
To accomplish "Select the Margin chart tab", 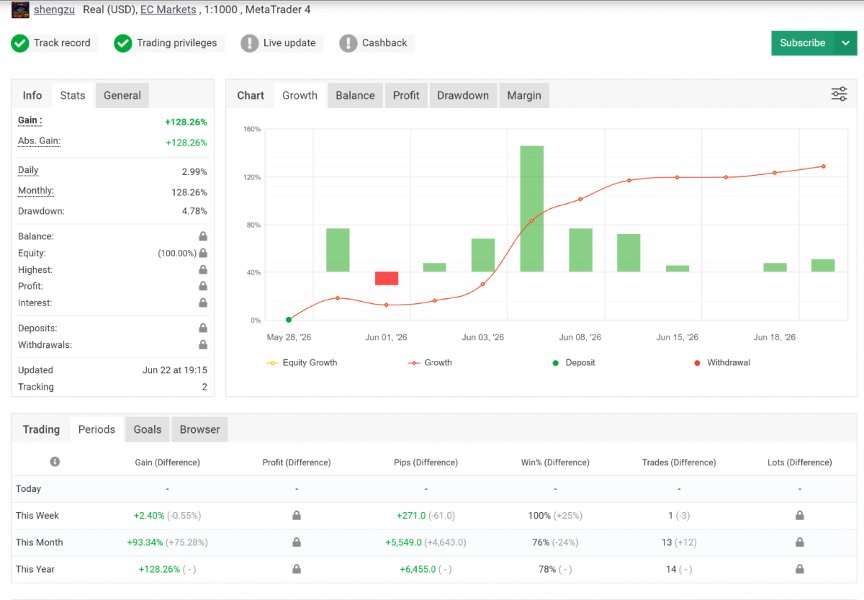I will click(524, 95).
